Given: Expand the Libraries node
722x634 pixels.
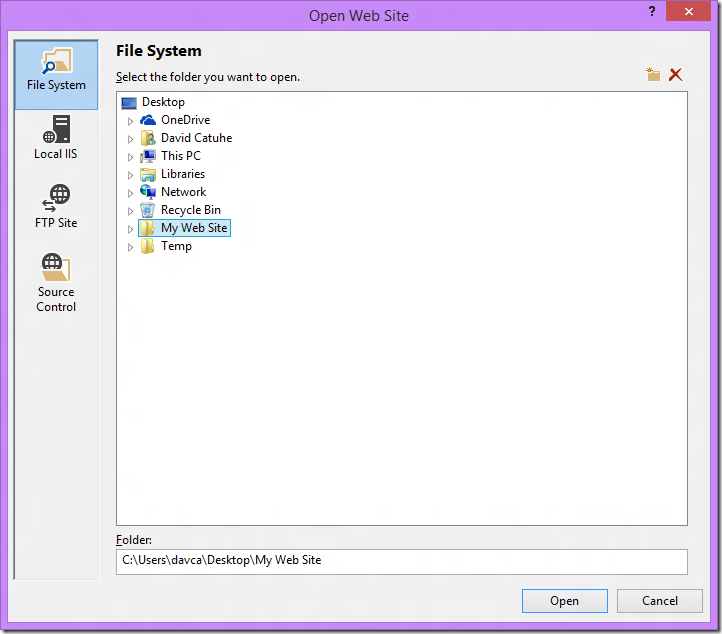Looking at the screenshot, I should (x=130, y=175).
